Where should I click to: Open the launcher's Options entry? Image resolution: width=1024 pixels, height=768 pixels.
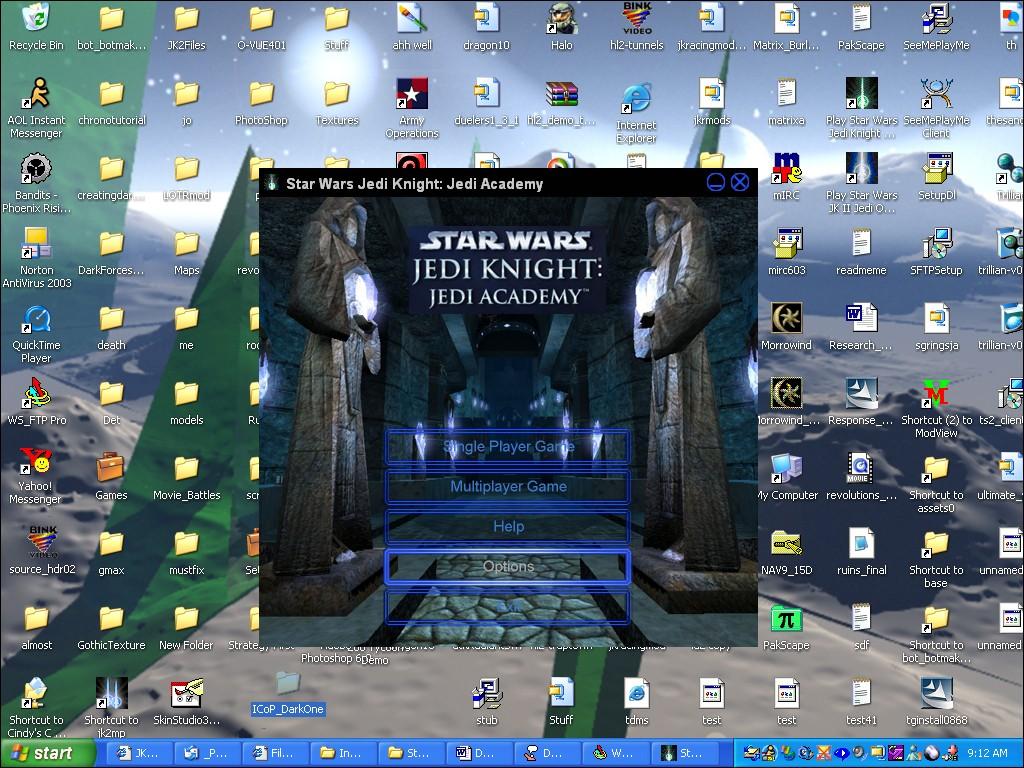pyautogui.click(x=508, y=567)
